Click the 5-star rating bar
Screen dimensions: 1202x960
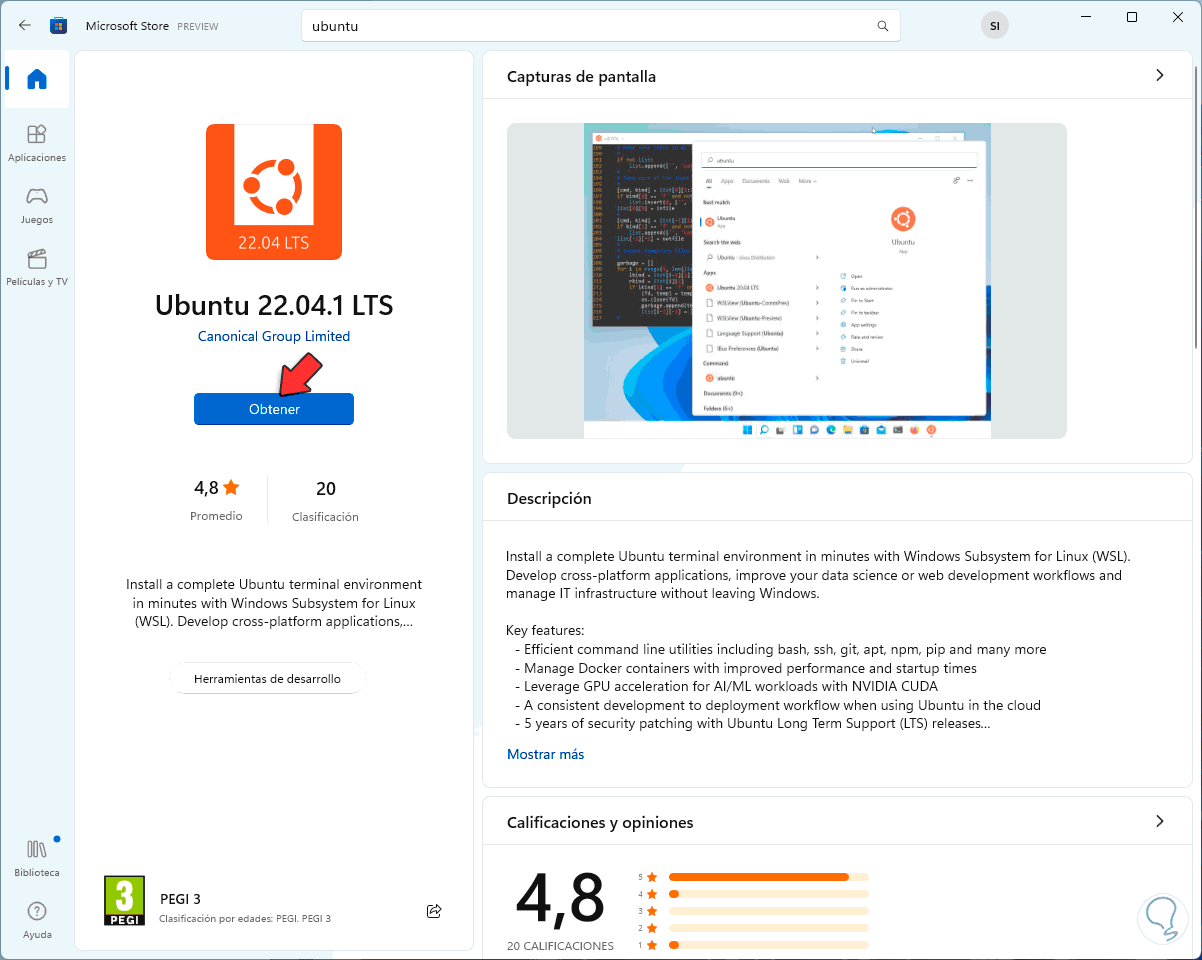768,877
